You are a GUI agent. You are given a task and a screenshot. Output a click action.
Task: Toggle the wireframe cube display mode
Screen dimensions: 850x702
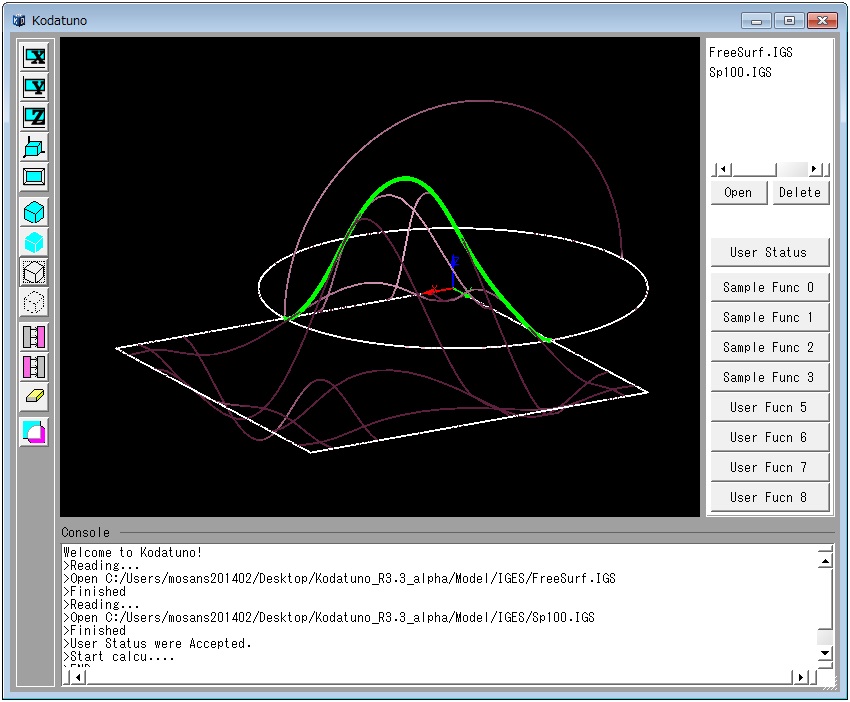[x=34, y=272]
